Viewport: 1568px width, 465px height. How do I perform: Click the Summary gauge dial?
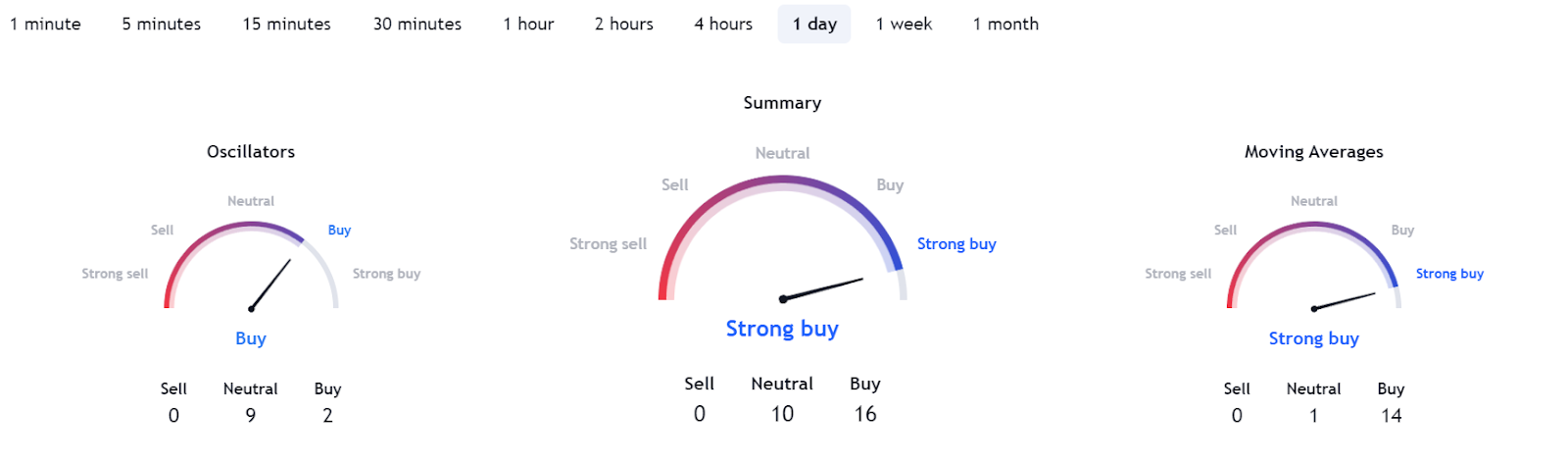tap(782, 245)
